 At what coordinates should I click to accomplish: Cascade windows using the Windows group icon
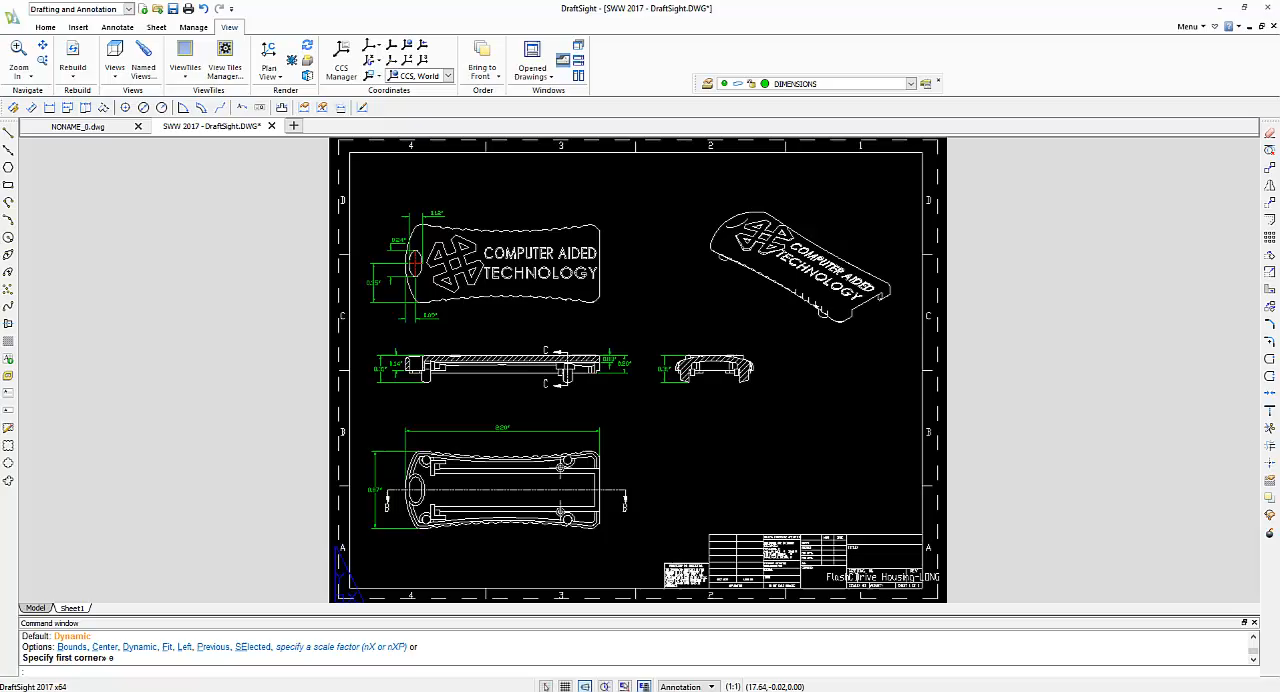tap(578, 45)
